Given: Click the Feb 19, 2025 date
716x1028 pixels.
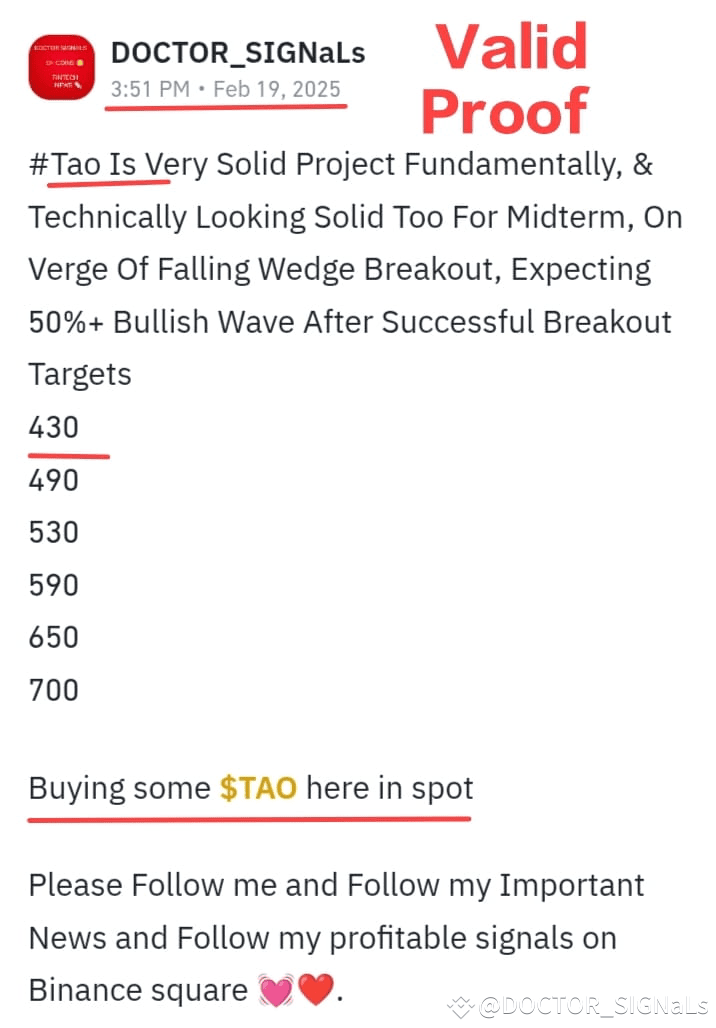Looking at the screenshot, I should (277, 89).
